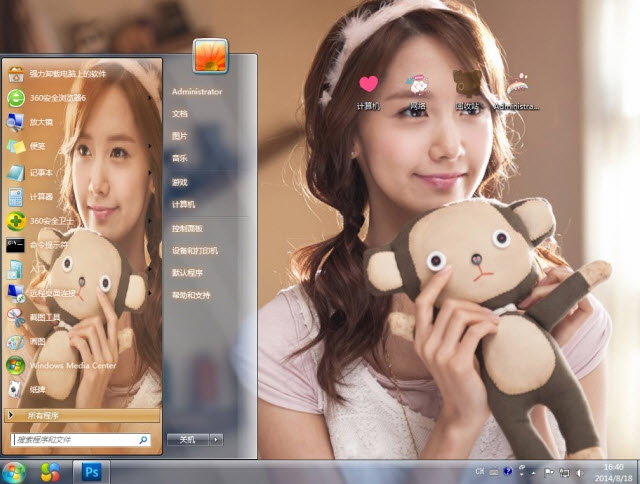Open Windows Media Center

pos(82,365)
